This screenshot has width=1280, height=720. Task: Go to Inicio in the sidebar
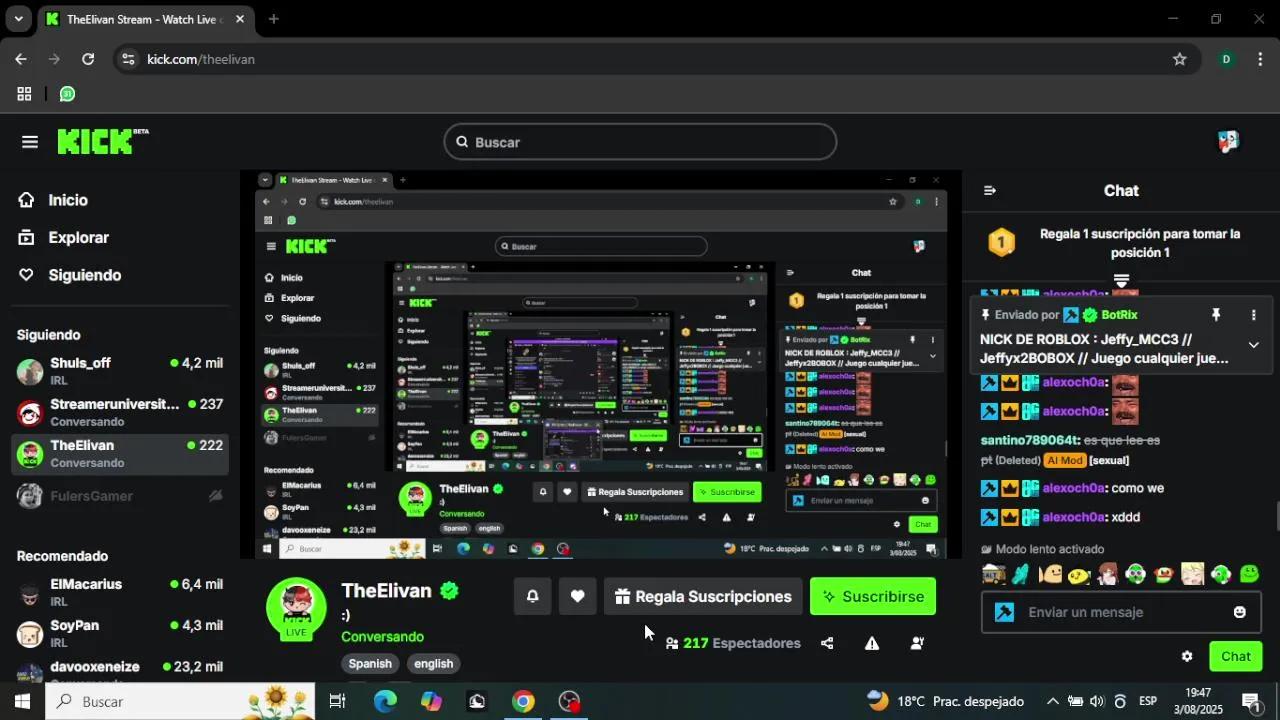(53, 200)
